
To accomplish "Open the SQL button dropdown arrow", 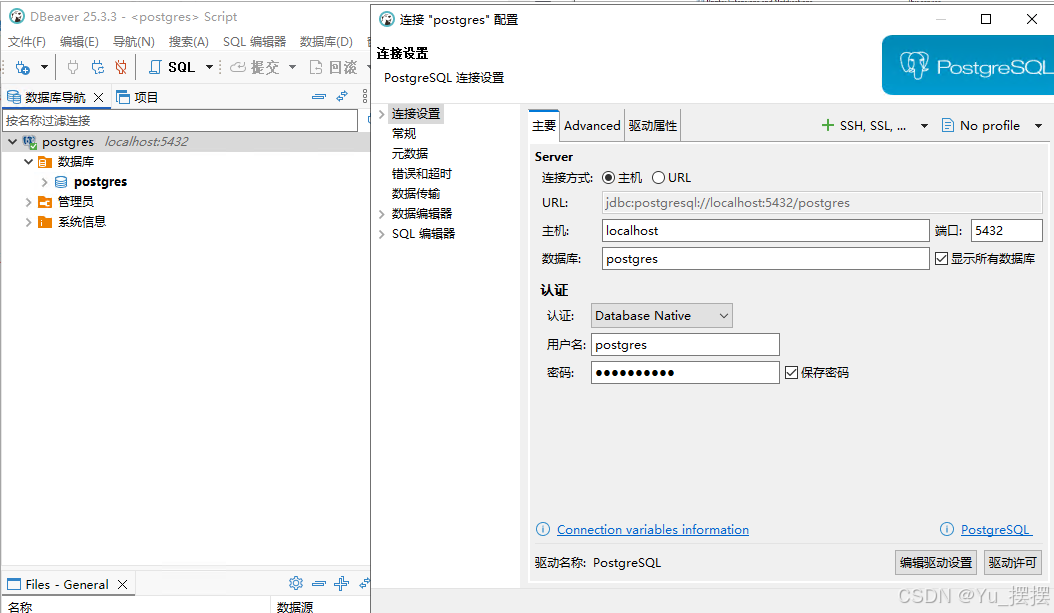I will click(209, 67).
